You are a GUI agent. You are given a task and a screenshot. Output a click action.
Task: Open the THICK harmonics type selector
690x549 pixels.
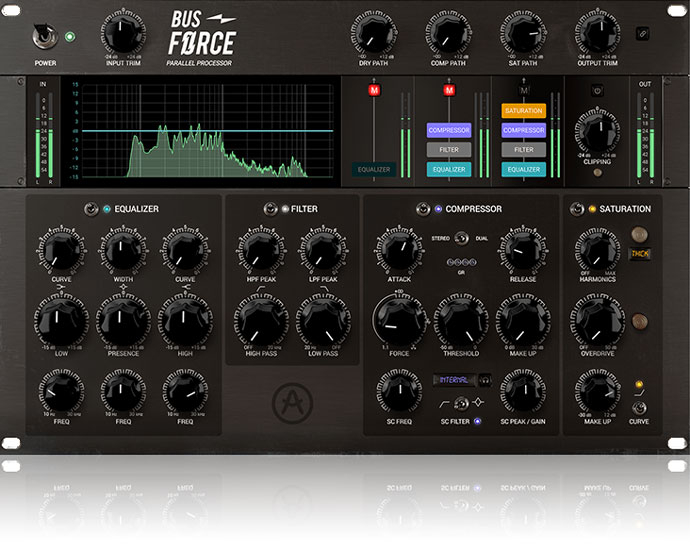tap(640, 254)
